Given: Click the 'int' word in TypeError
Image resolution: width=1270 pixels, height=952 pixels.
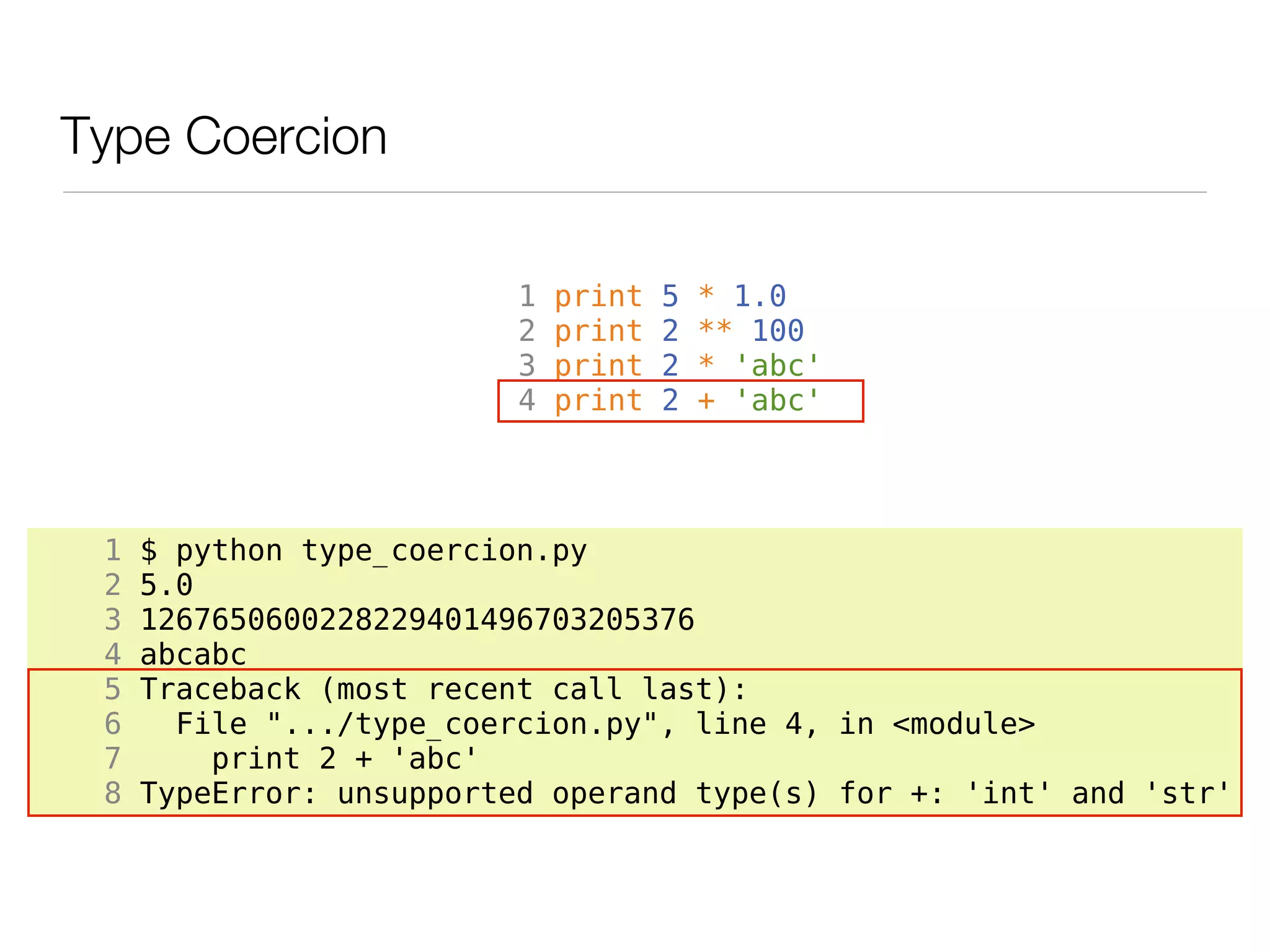Looking at the screenshot, I should 1009,794.
